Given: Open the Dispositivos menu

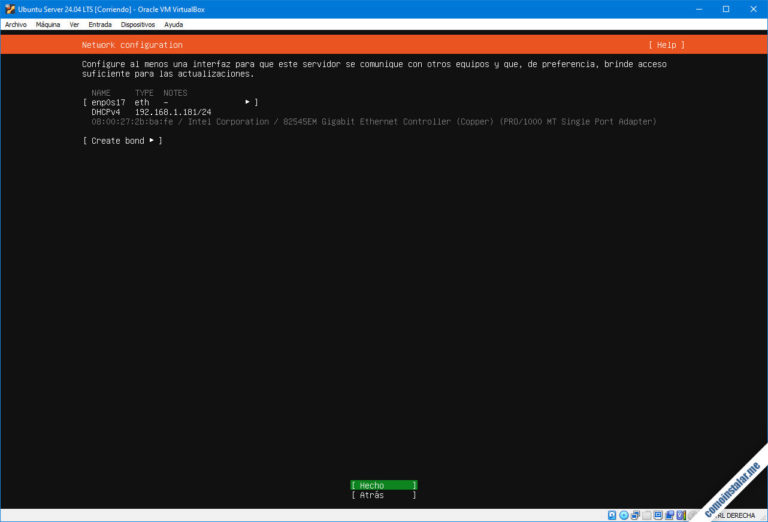Looking at the screenshot, I should pos(138,24).
